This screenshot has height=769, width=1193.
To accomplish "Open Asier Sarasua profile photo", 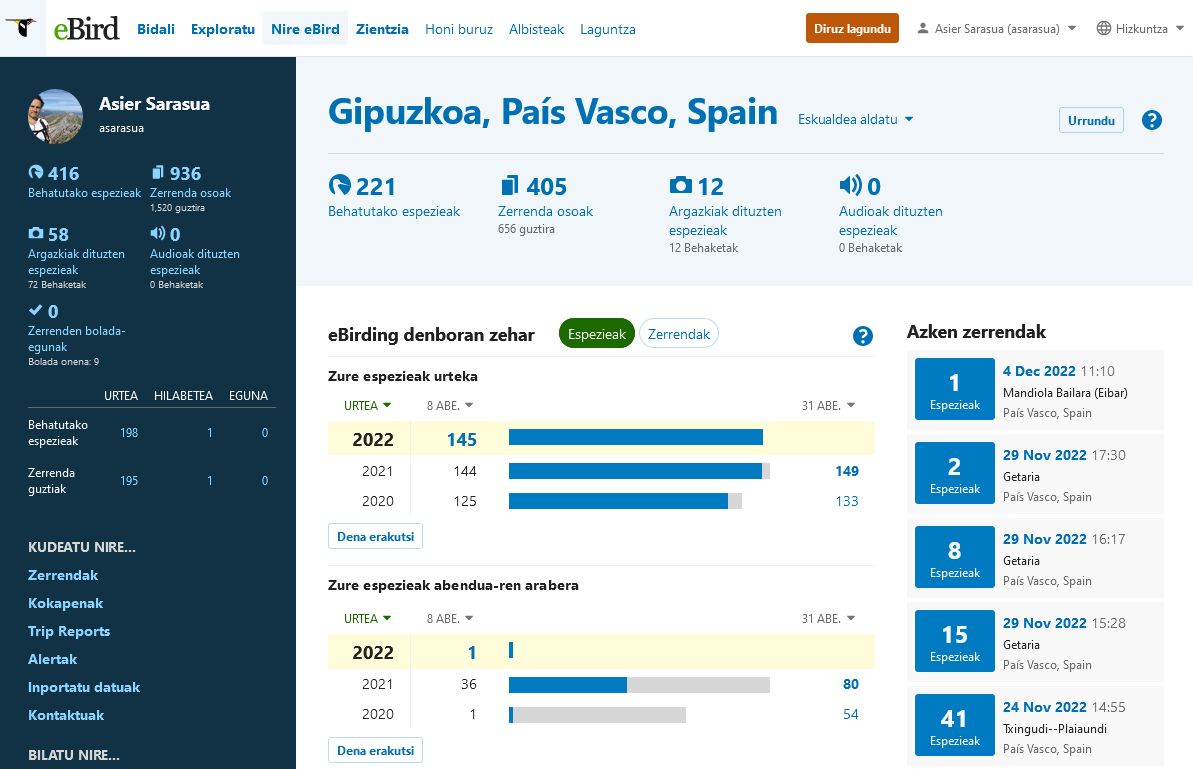I will [56, 116].
